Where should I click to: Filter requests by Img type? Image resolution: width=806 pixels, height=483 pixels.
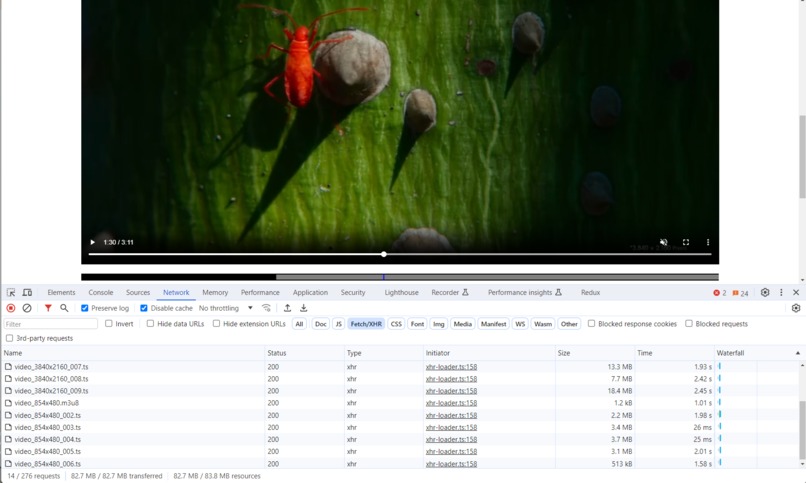coord(438,324)
